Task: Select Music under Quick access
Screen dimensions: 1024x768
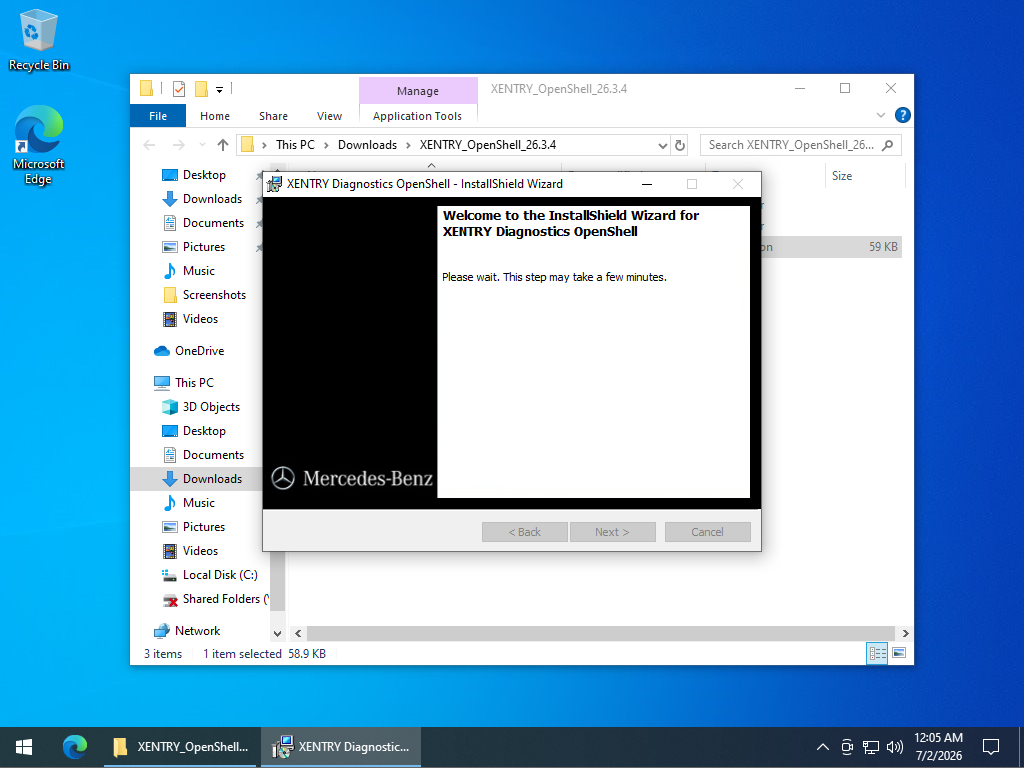Action: pyautogui.click(x=199, y=270)
